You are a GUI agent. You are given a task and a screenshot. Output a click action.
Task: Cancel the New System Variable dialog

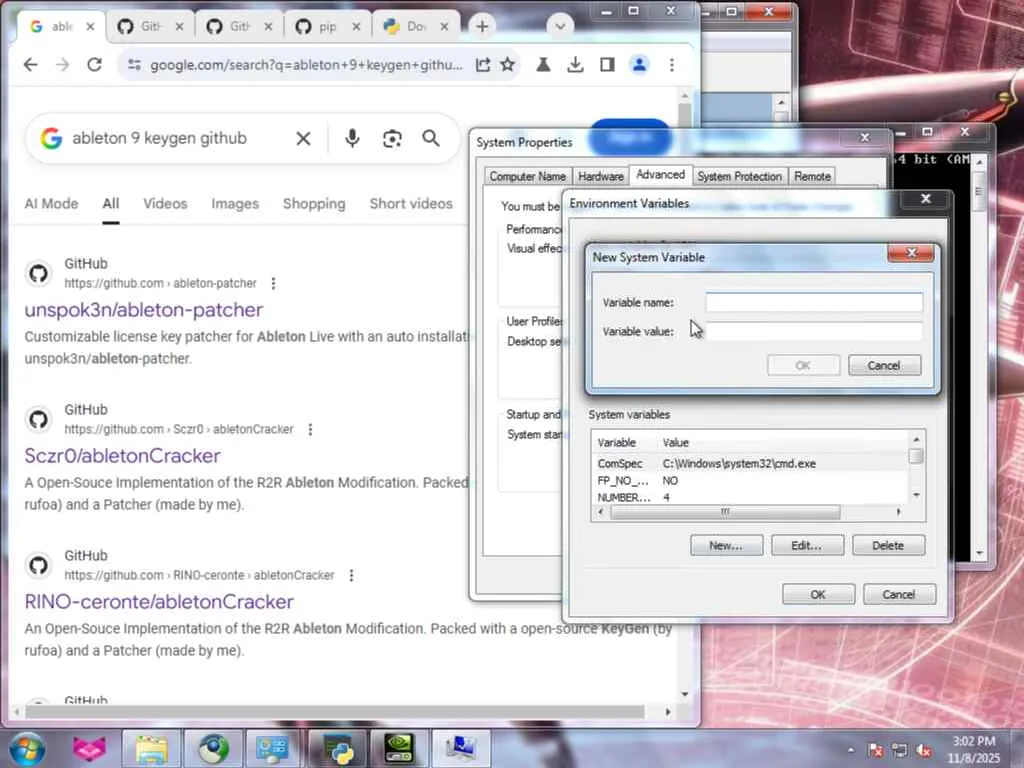pyautogui.click(x=884, y=365)
